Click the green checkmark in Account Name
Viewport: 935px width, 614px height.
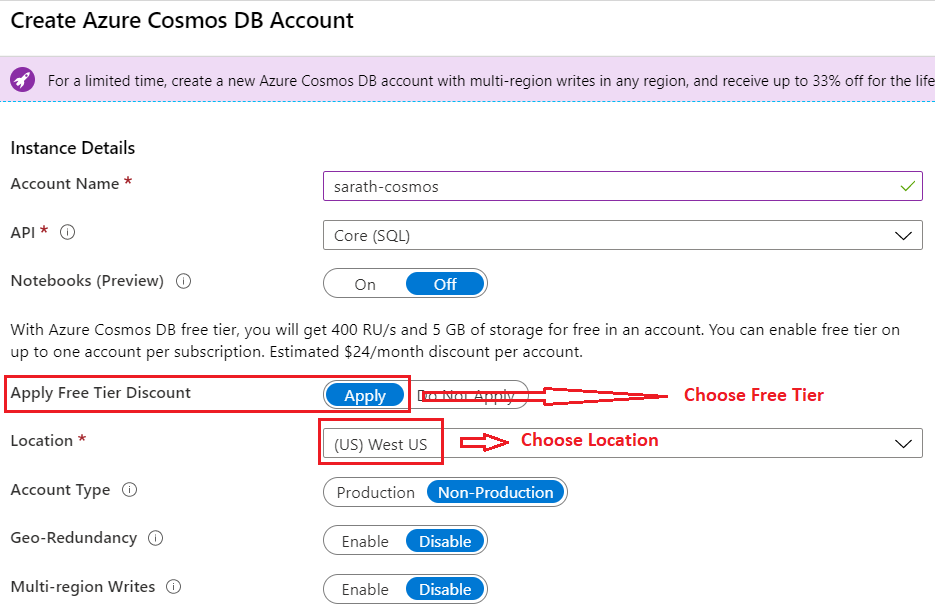click(907, 186)
